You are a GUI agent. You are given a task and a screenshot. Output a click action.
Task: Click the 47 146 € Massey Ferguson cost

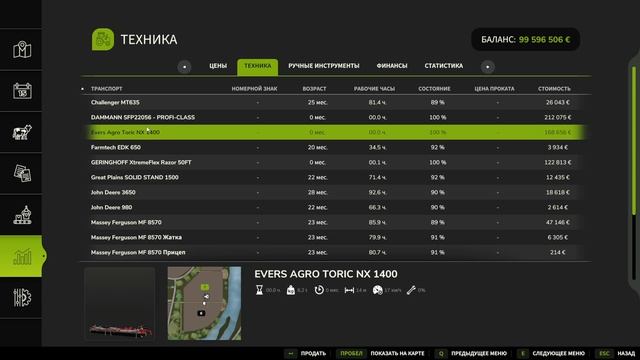coord(558,222)
